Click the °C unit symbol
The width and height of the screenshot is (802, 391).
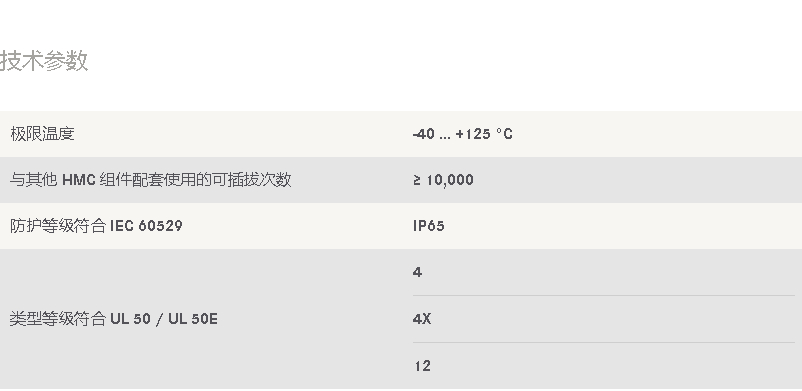tap(504, 134)
